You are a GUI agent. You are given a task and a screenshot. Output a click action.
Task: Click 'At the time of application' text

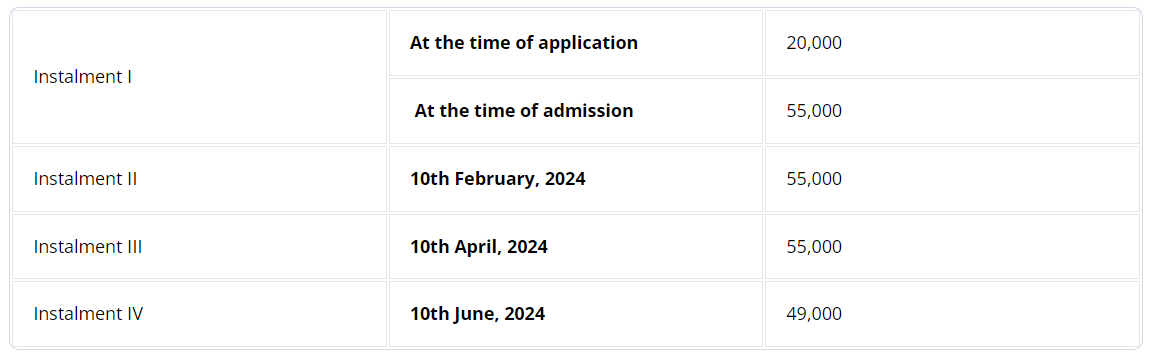524,43
